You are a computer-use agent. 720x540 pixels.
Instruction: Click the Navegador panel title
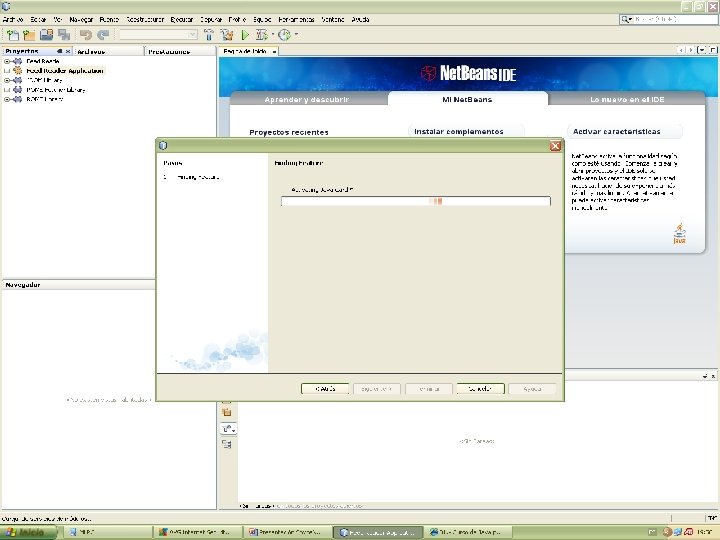[x=22, y=285]
